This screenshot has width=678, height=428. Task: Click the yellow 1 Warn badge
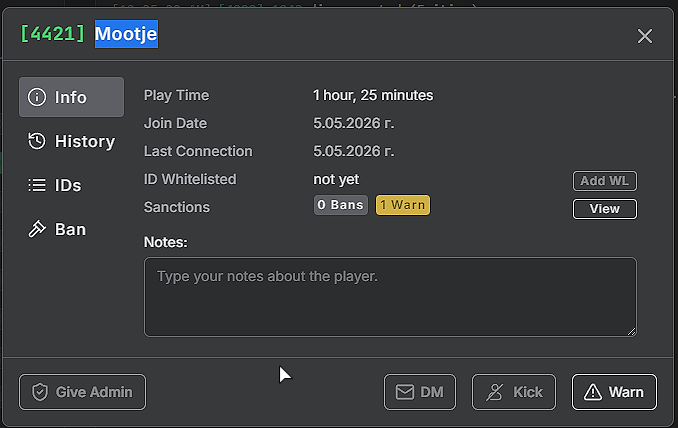pos(403,205)
